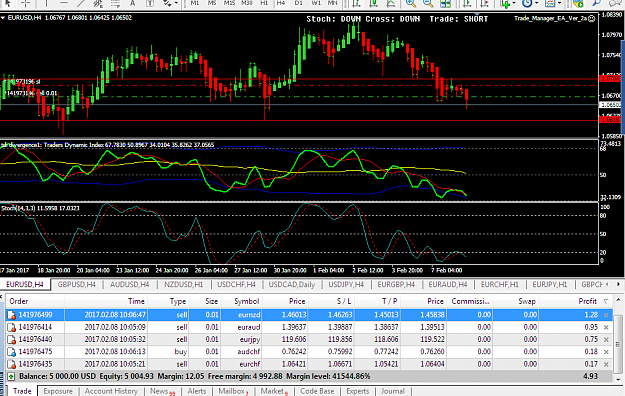Switch chart to bar chart style

click(x=357, y=3)
